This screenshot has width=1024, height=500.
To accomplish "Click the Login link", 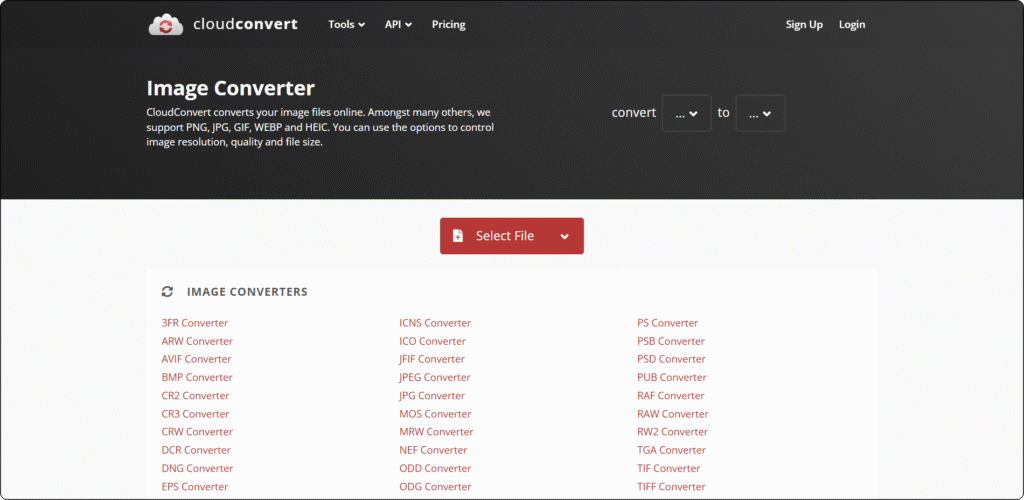I will (x=852, y=25).
